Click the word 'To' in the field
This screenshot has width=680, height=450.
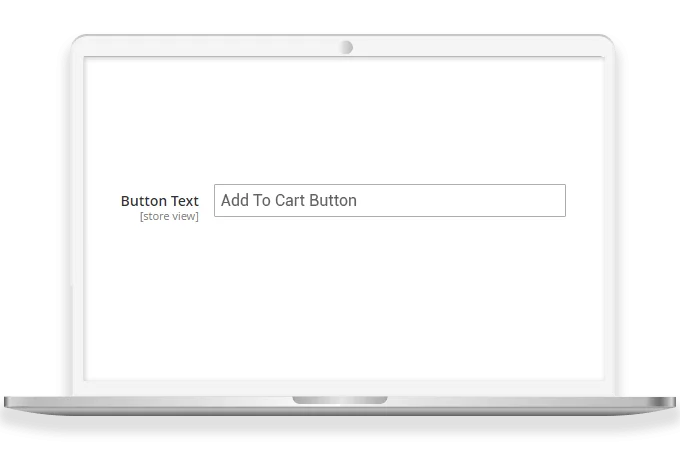pos(262,200)
